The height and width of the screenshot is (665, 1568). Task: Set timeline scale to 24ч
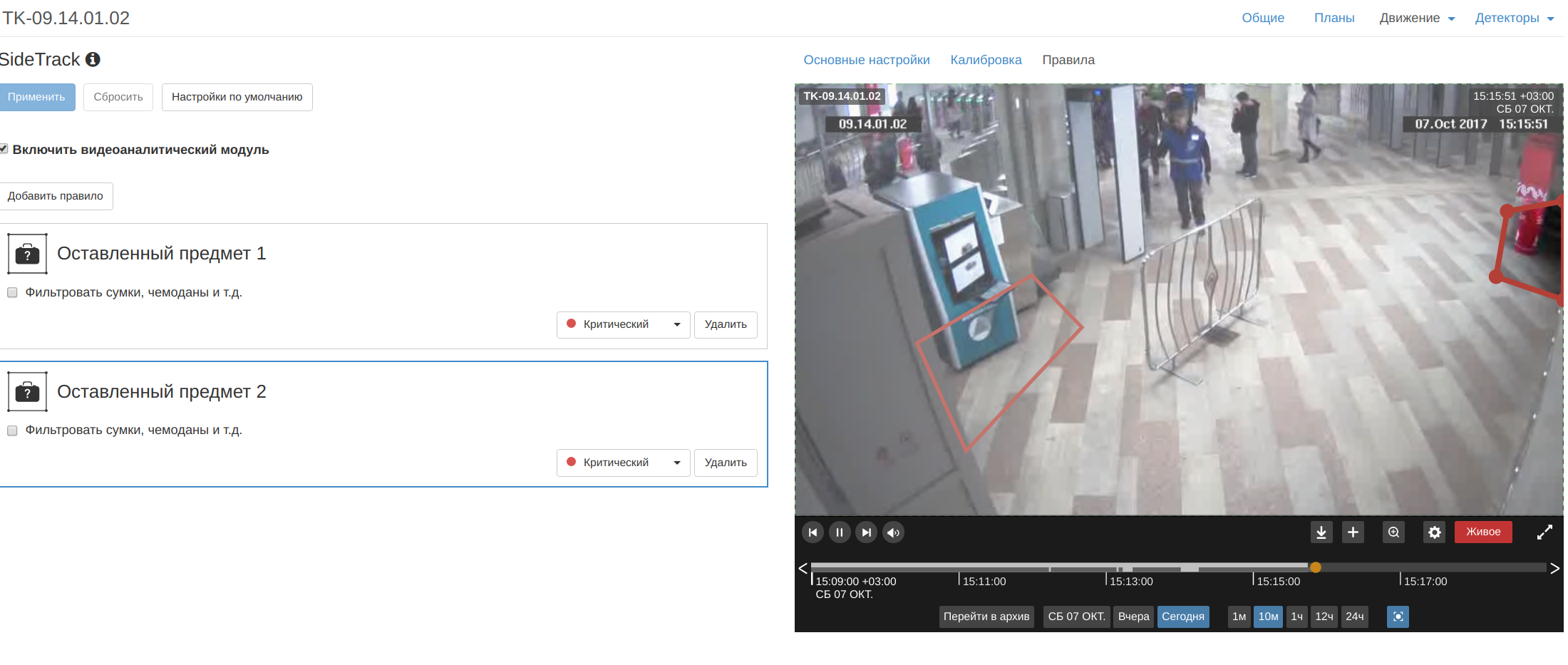(1355, 617)
